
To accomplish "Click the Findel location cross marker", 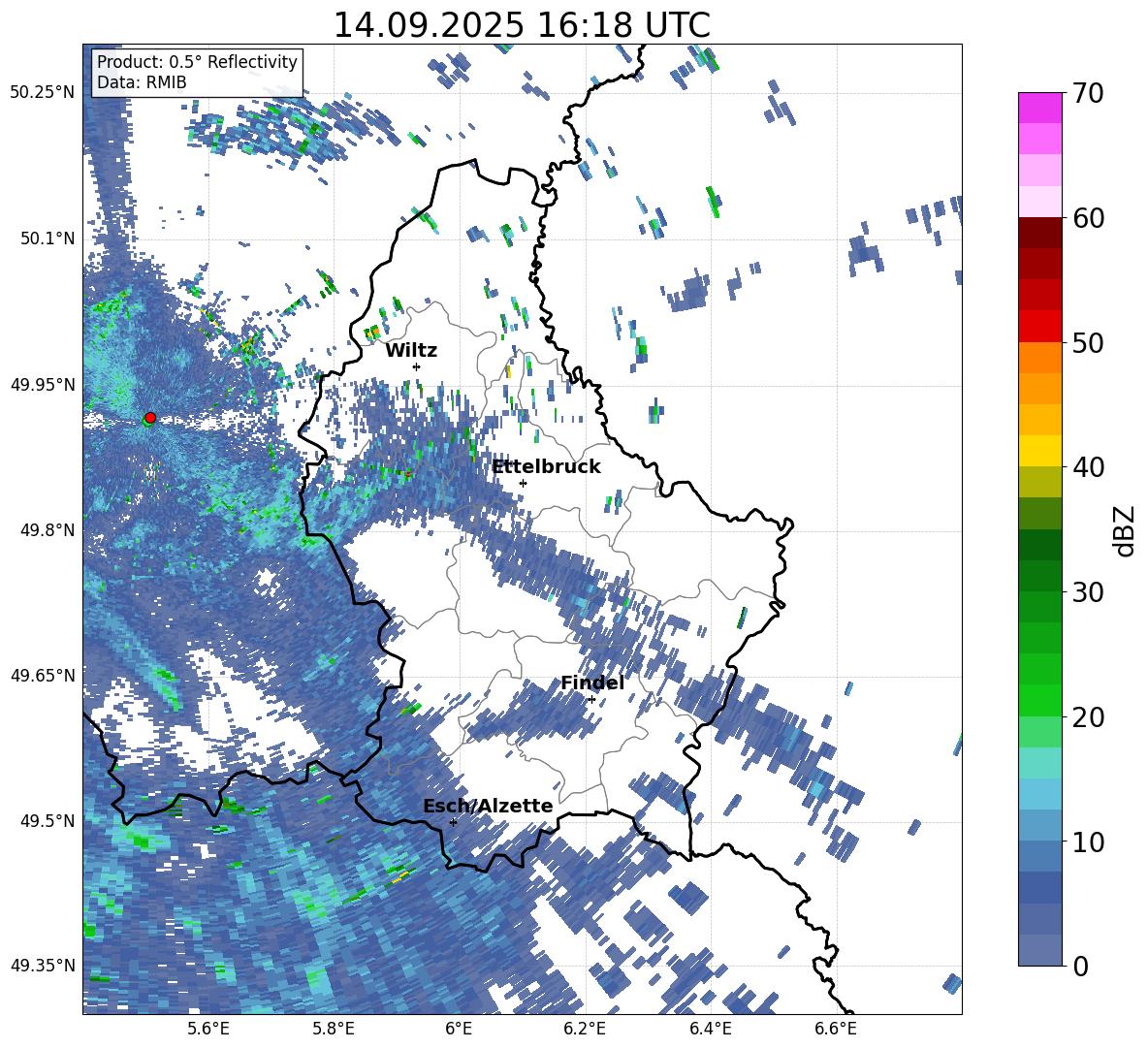I will pyautogui.click(x=591, y=700).
